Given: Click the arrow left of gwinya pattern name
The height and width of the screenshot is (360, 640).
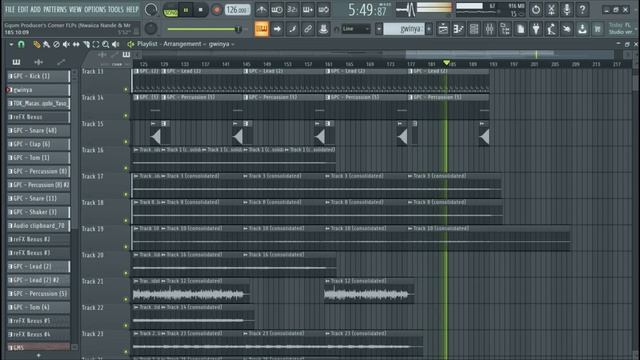Looking at the screenshot, I should [x=379, y=29].
